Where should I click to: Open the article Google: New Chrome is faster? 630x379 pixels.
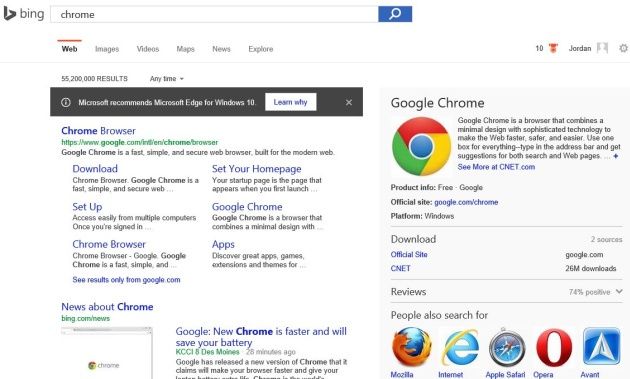261,337
